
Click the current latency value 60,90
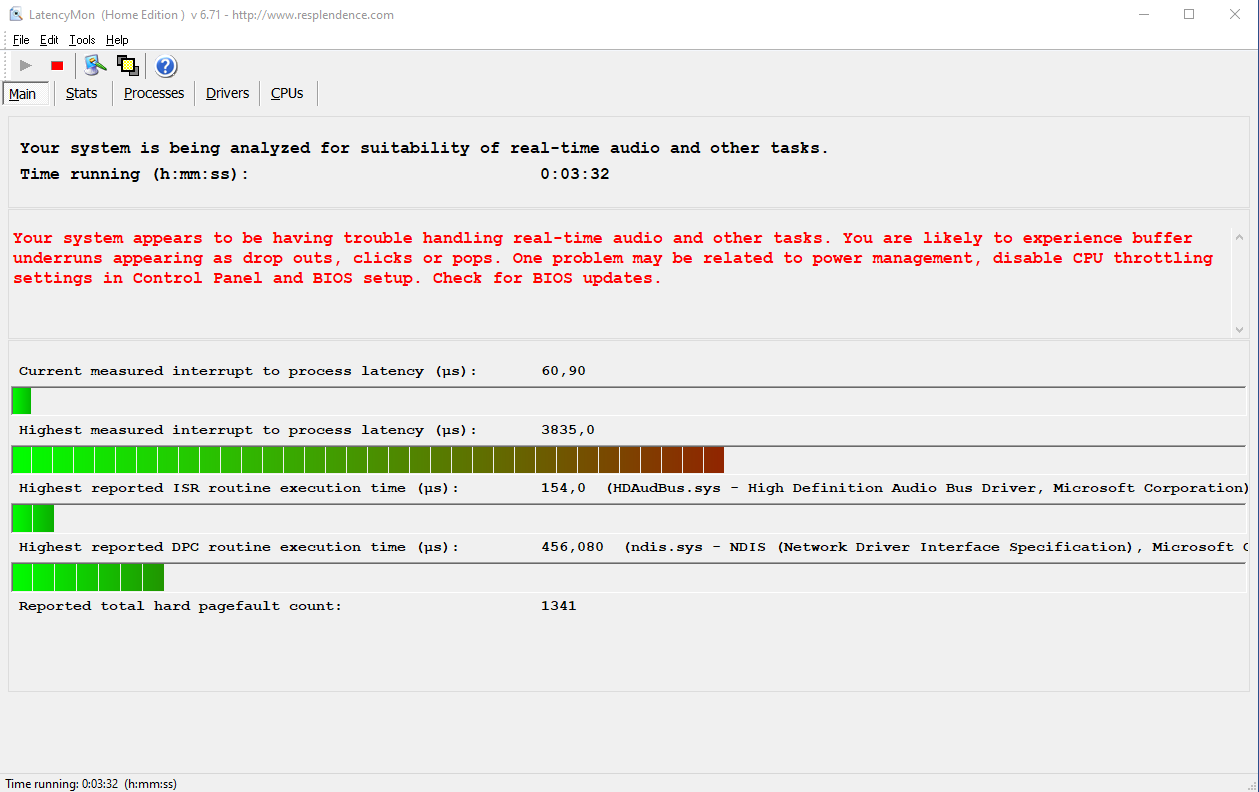point(564,371)
